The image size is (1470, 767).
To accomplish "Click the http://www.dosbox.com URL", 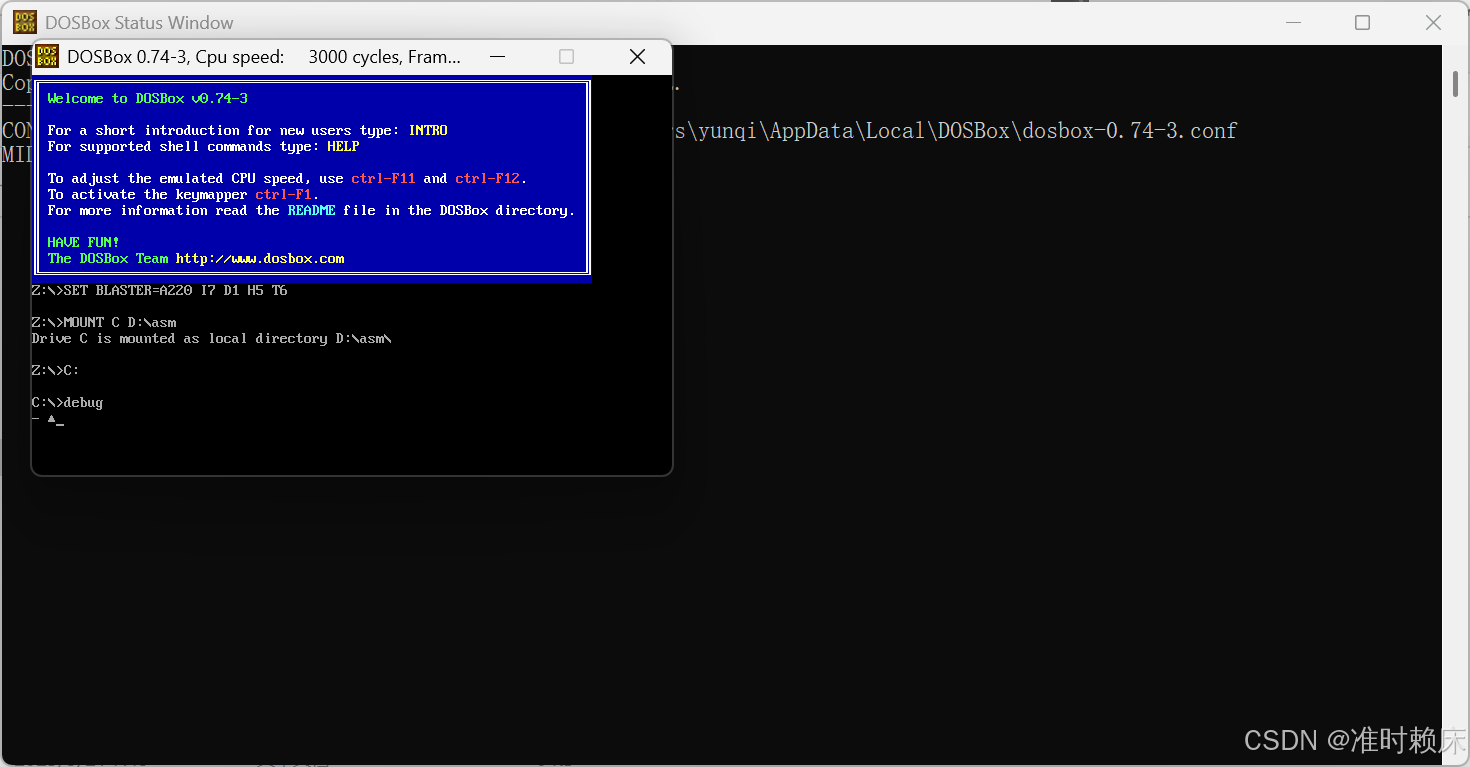I will 260,258.
